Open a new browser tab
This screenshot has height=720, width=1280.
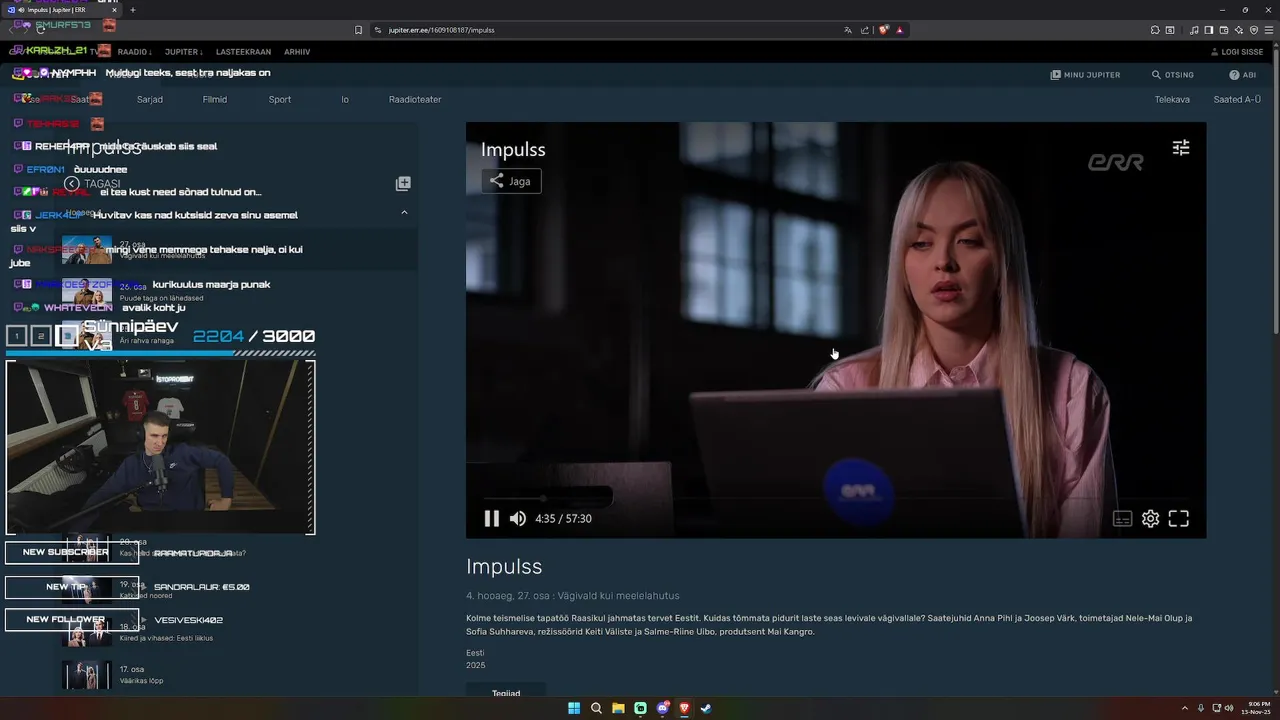click(x=132, y=10)
